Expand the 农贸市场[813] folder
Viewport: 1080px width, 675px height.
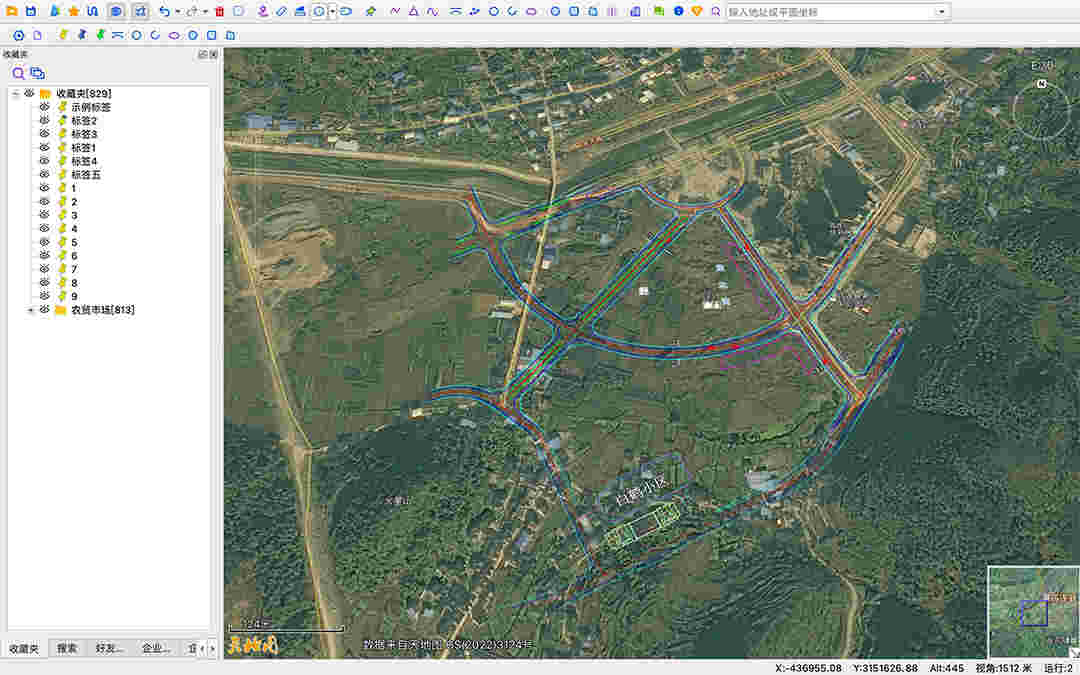(30, 310)
